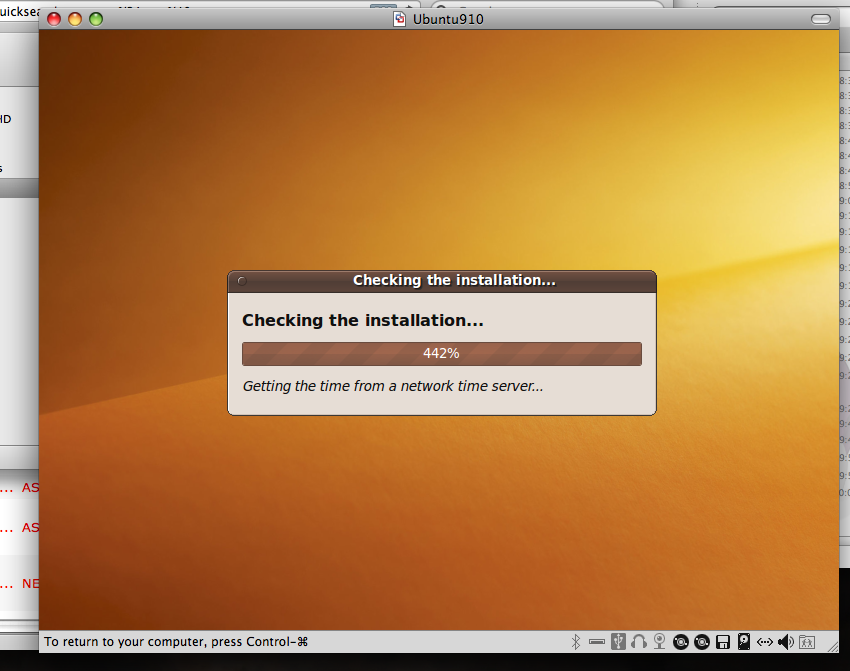The height and width of the screenshot is (671, 850).
Task: Toggle the toolbar pill button in Ubuntu910 title bar
Action: click(821, 20)
